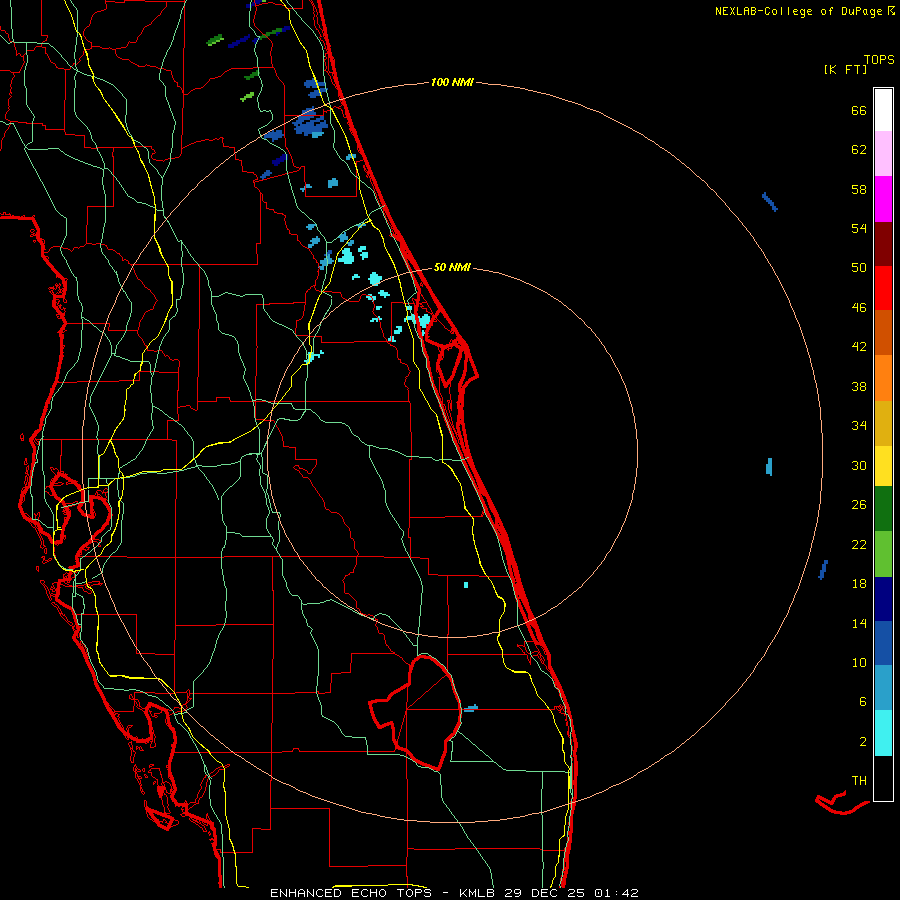The image size is (900, 900).
Task: Click the legend value '18'
Action: point(859,584)
